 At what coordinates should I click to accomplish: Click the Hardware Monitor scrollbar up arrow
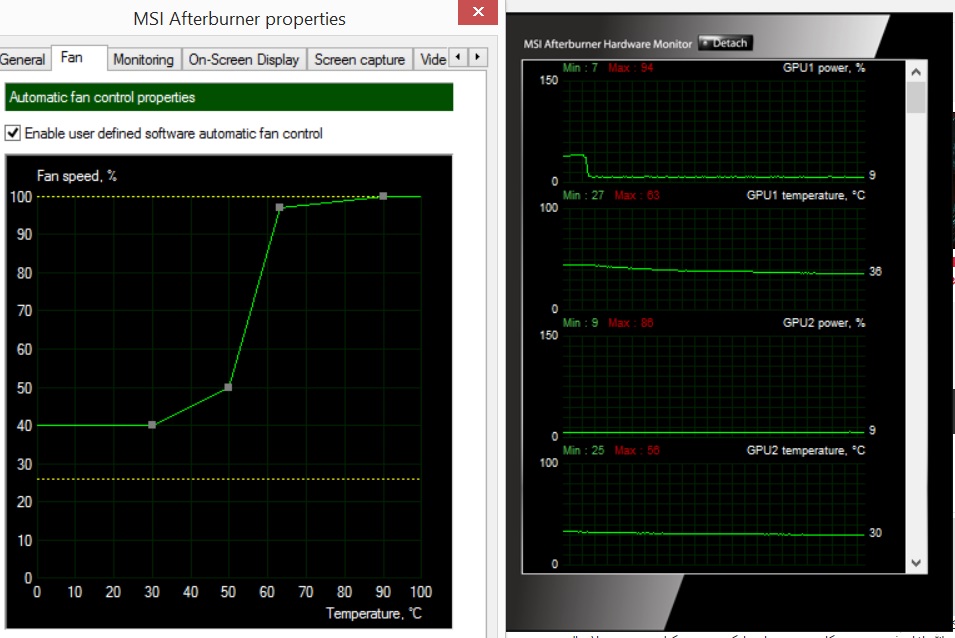(916, 72)
